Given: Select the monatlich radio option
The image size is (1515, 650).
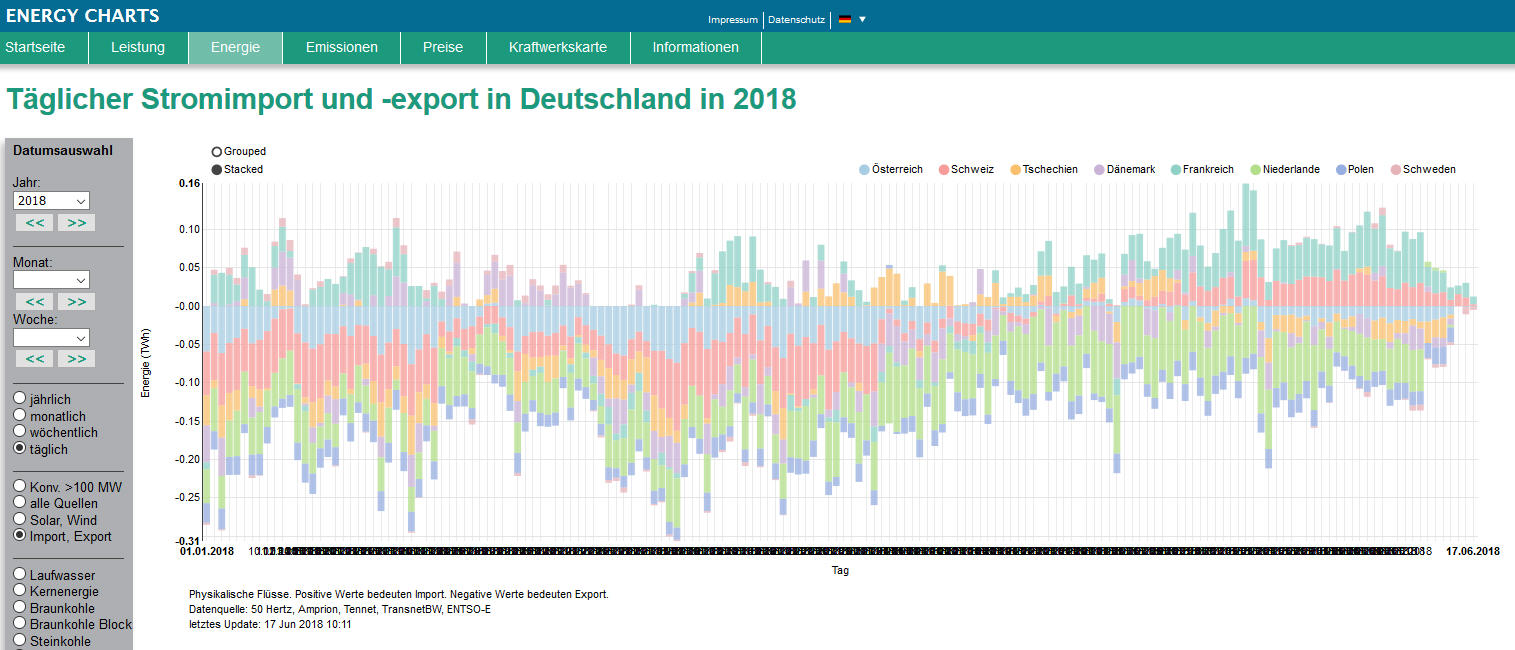Looking at the screenshot, I should point(20,416).
